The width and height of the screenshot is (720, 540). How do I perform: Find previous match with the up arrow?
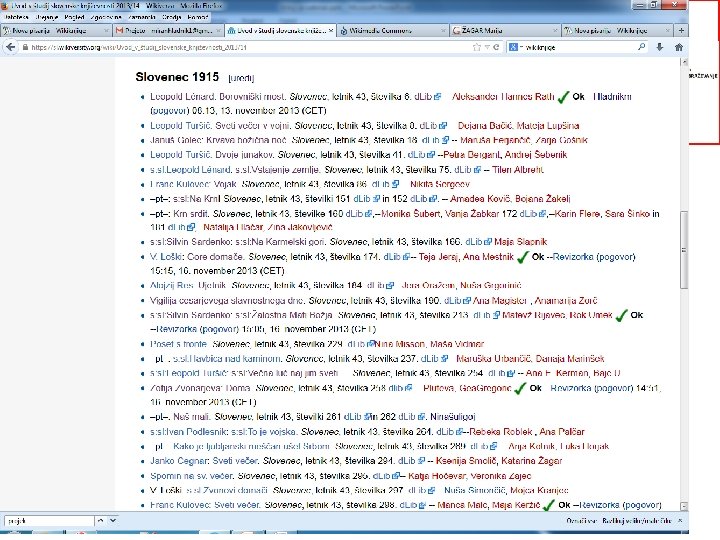[x=100, y=521]
